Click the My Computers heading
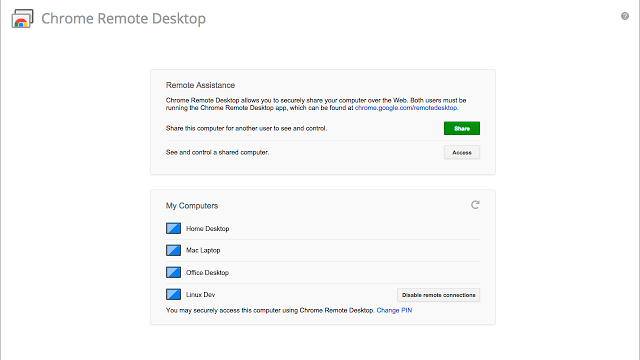 point(192,206)
